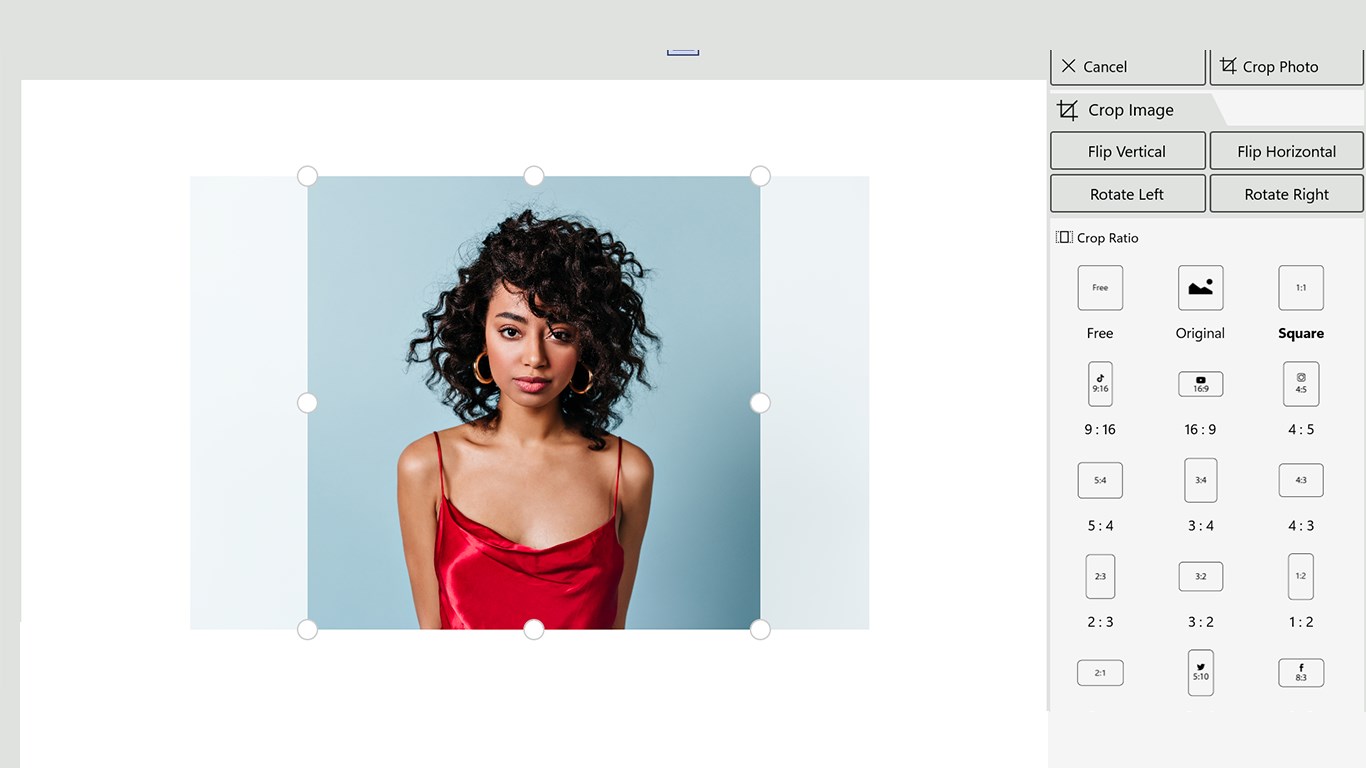Click the Flip Vertical button

point(1127,152)
